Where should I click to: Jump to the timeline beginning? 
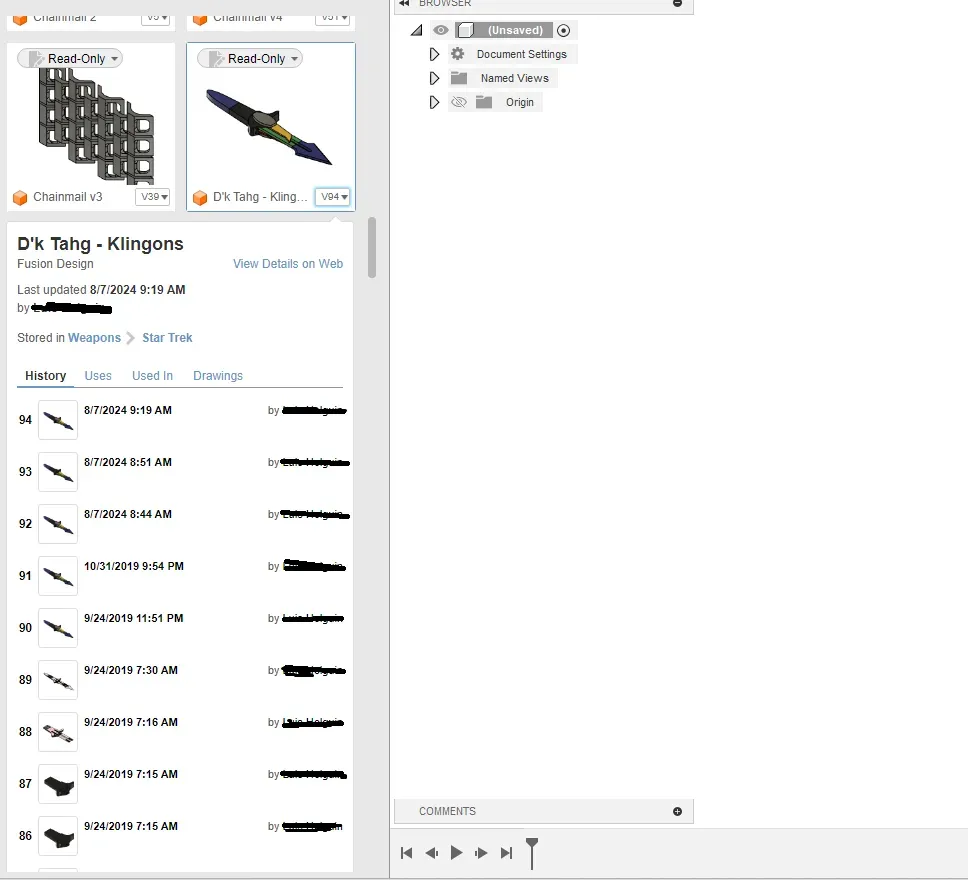tap(407, 853)
